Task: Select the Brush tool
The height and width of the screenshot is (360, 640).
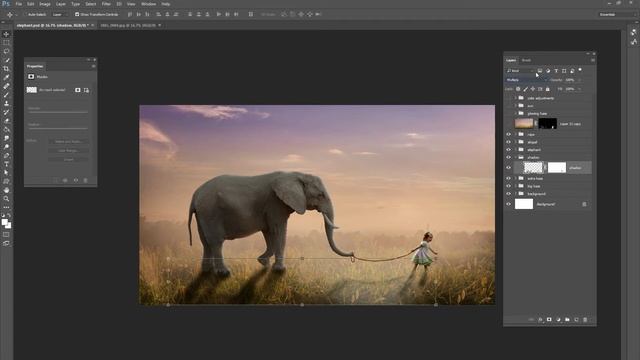Action: [6, 95]
